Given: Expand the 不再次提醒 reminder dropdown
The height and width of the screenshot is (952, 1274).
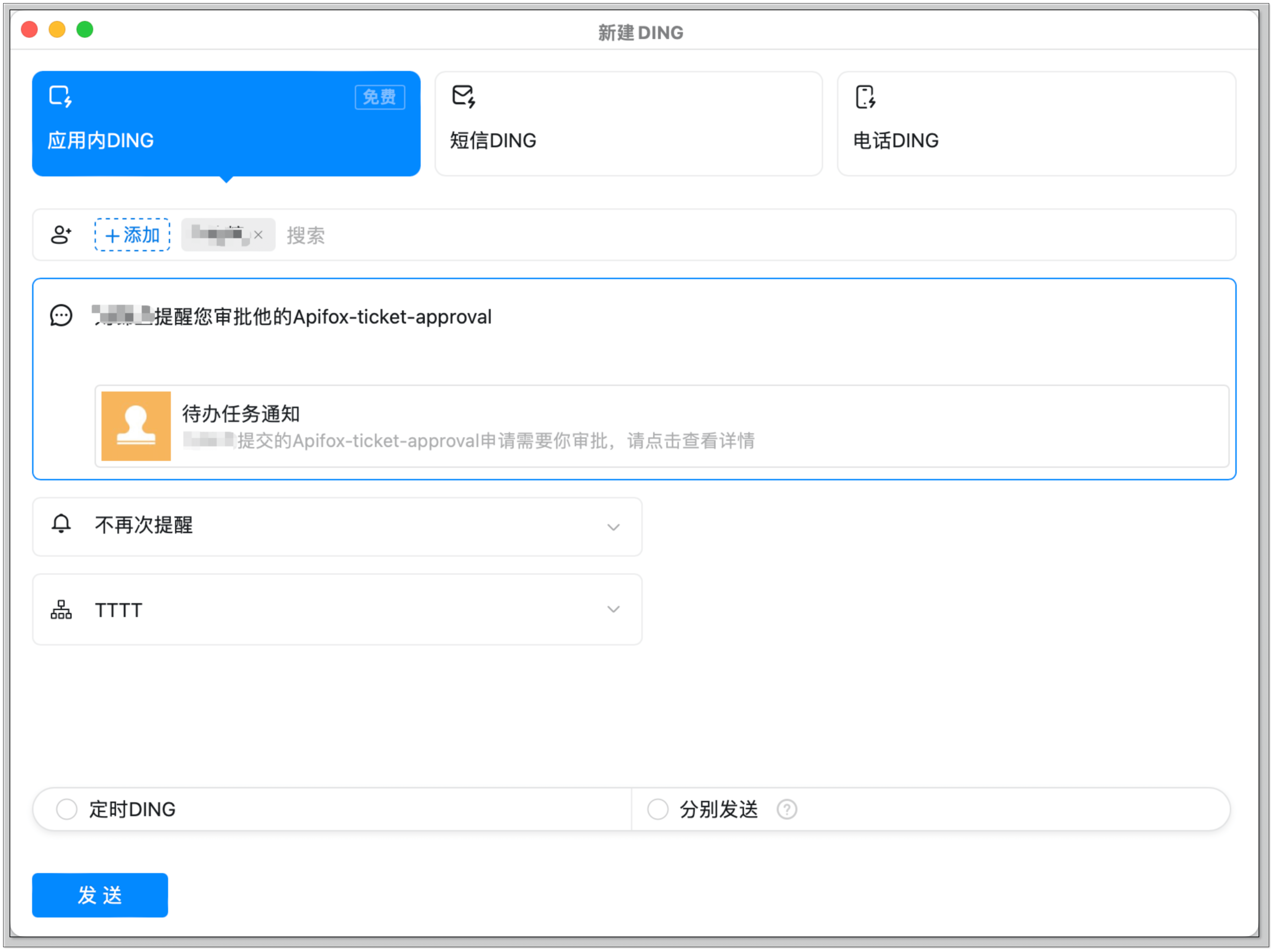Looking at the screenshot, I should [x=613, y=527].
